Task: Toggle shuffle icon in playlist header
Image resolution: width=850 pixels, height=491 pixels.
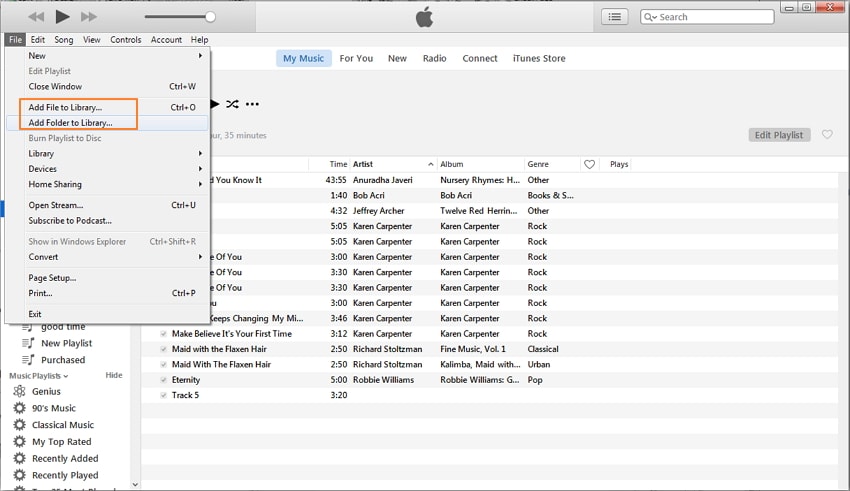Action: click(x=232, y=104)
